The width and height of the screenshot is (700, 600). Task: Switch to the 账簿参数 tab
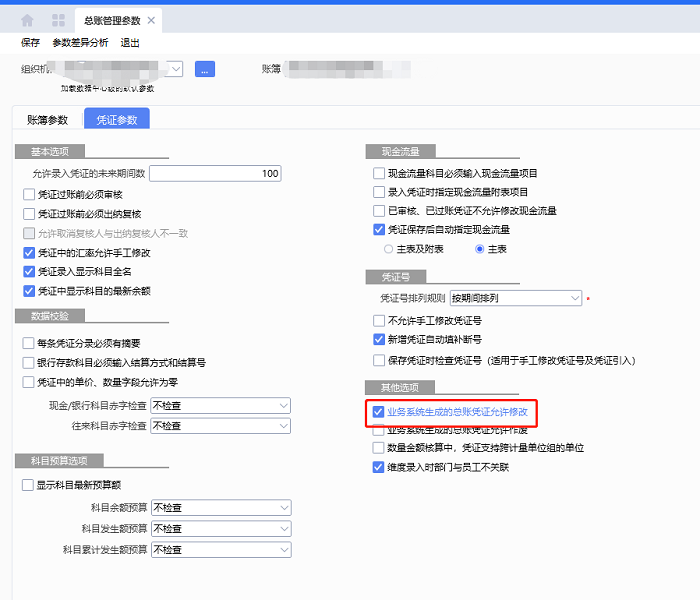coord(47,119)
